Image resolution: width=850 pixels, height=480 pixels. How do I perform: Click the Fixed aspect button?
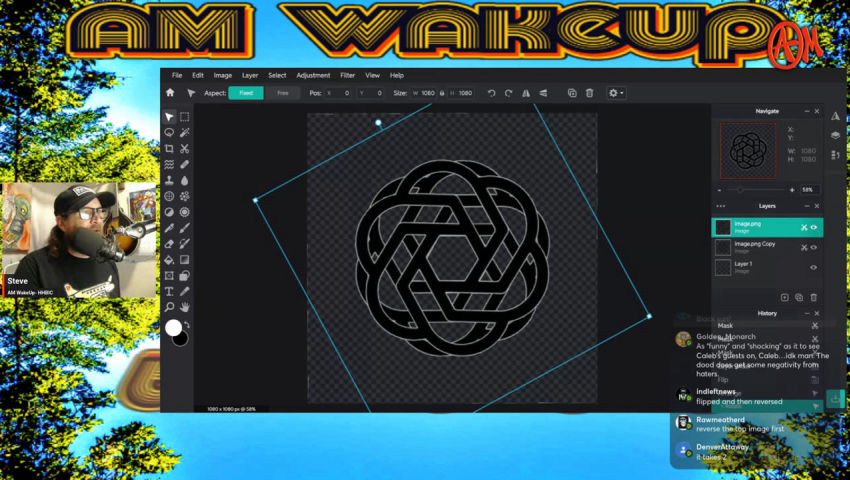pos(246,93)
